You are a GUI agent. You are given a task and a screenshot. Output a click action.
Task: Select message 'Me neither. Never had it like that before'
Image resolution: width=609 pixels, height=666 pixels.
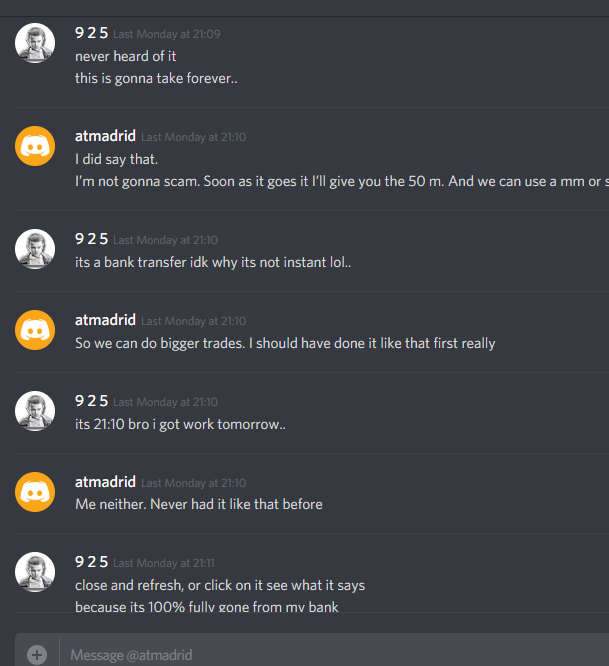[x=199, y=505]
